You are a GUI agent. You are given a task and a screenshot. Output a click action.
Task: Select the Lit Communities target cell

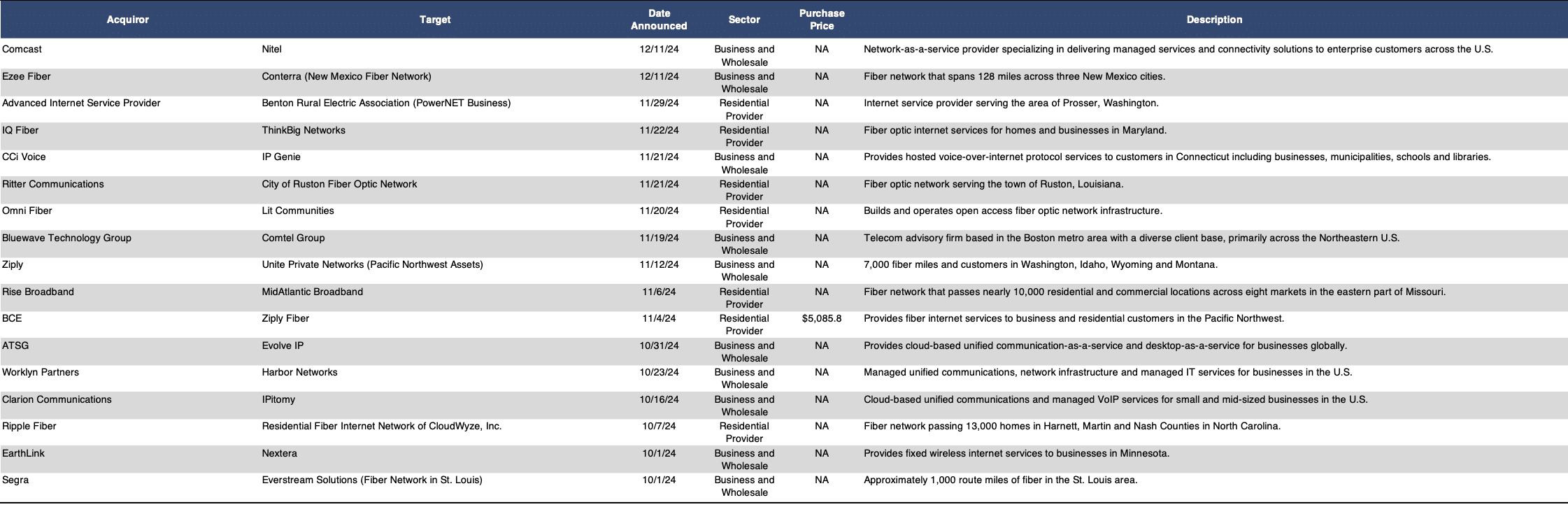(298, 210)
